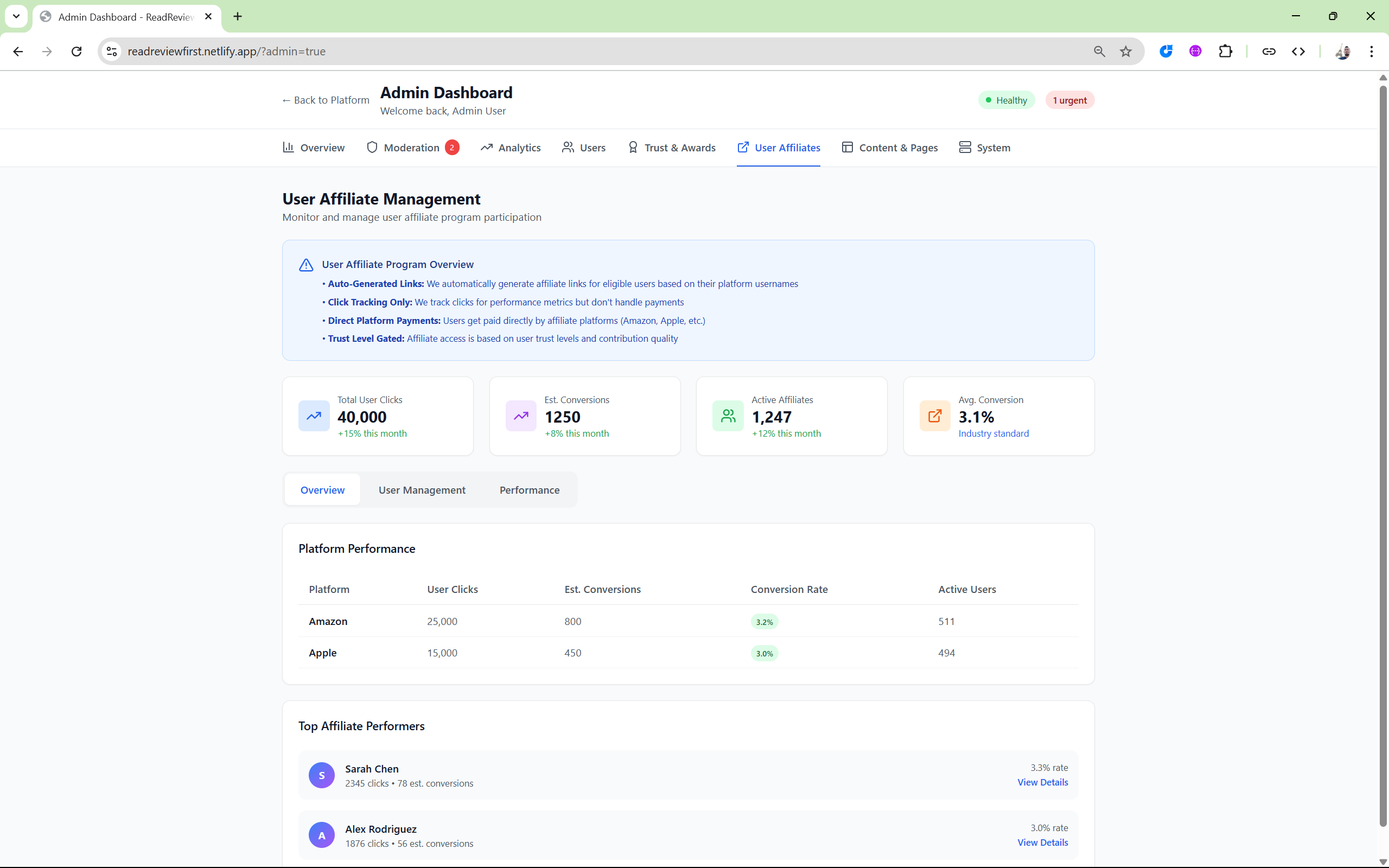Click Sarah Chen's avatar circle
The height and width of the screenshot is (868, 1389).
point(321,775)
